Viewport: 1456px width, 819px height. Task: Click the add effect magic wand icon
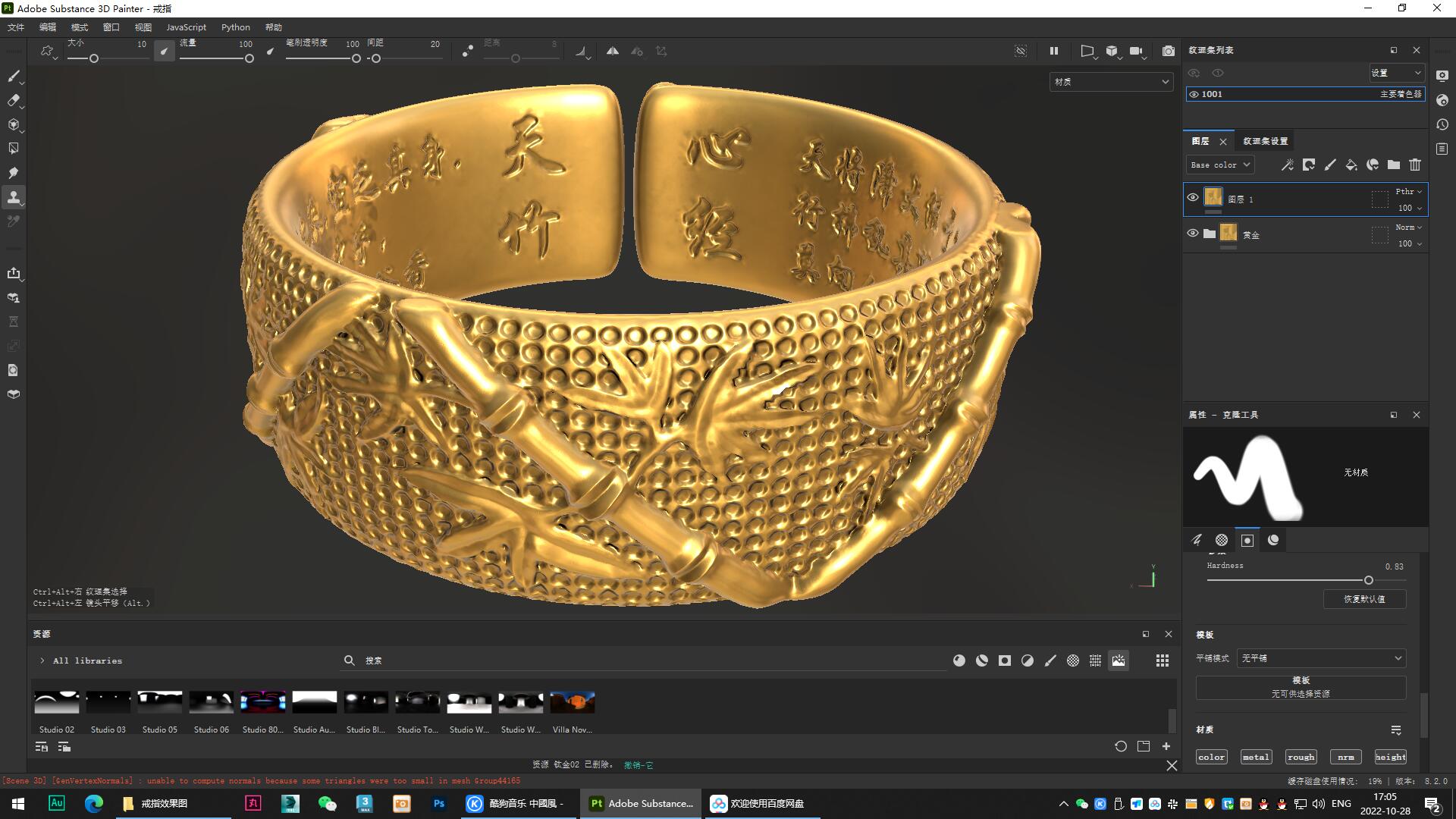(x=1287, y=165)
